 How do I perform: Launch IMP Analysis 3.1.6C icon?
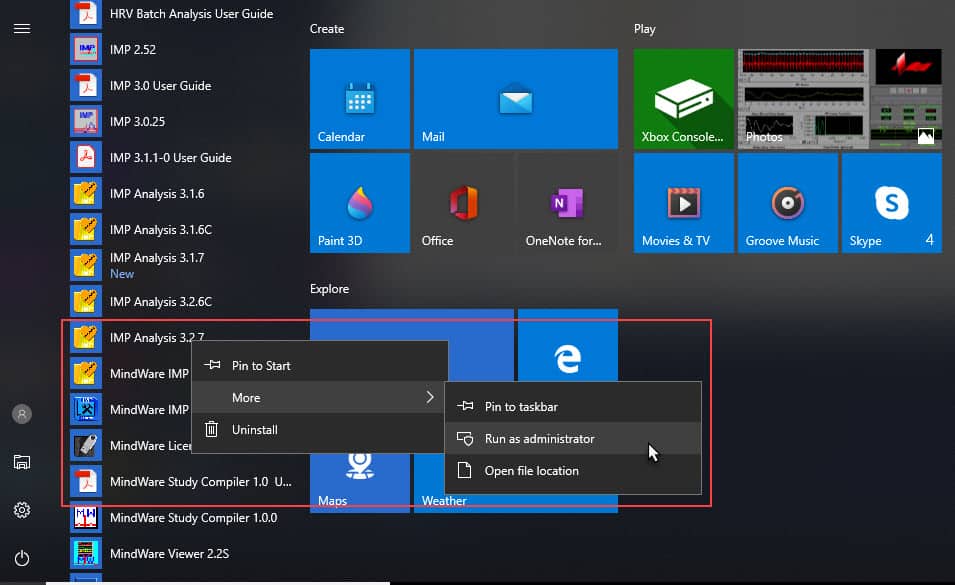pos(86,229)
